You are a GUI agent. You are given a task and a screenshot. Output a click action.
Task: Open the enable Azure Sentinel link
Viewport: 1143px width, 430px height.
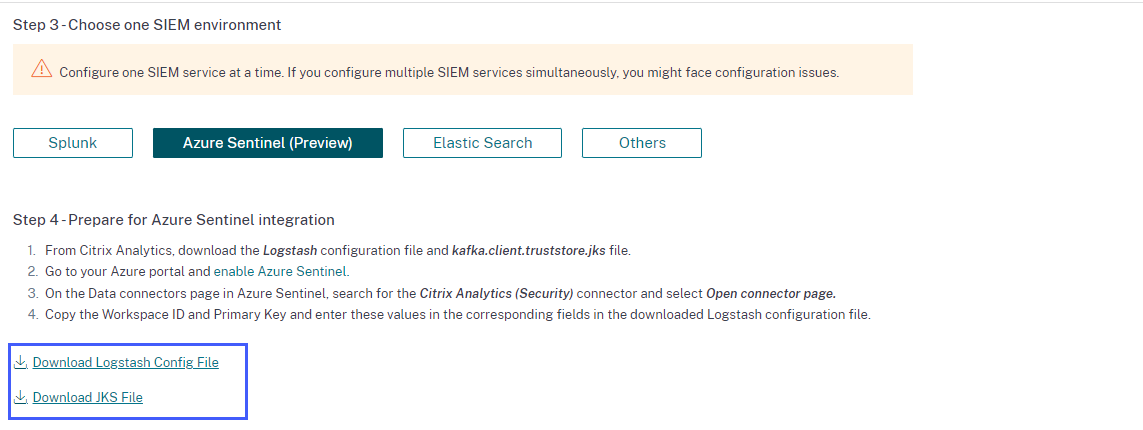(x=281, y=271)
